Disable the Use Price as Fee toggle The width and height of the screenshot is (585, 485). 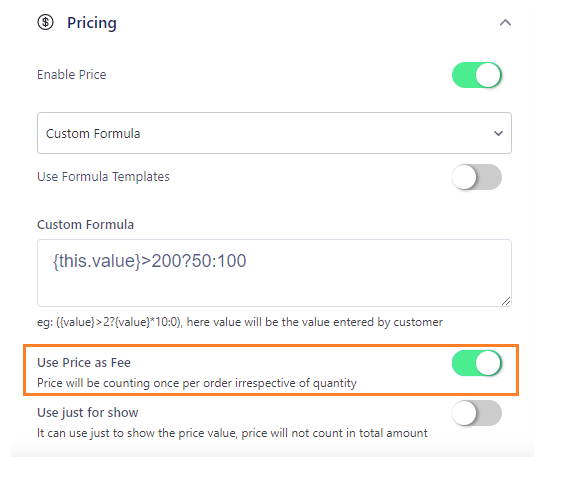click(476, 363)
